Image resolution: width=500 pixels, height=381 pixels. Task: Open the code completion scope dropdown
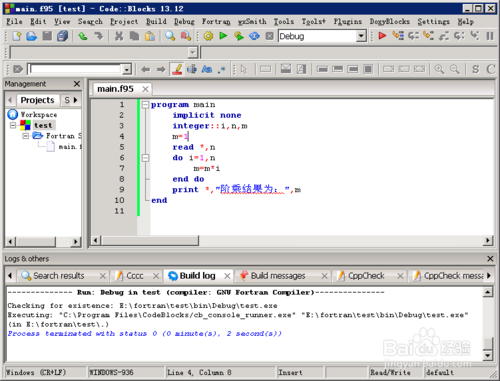point(193,53)
